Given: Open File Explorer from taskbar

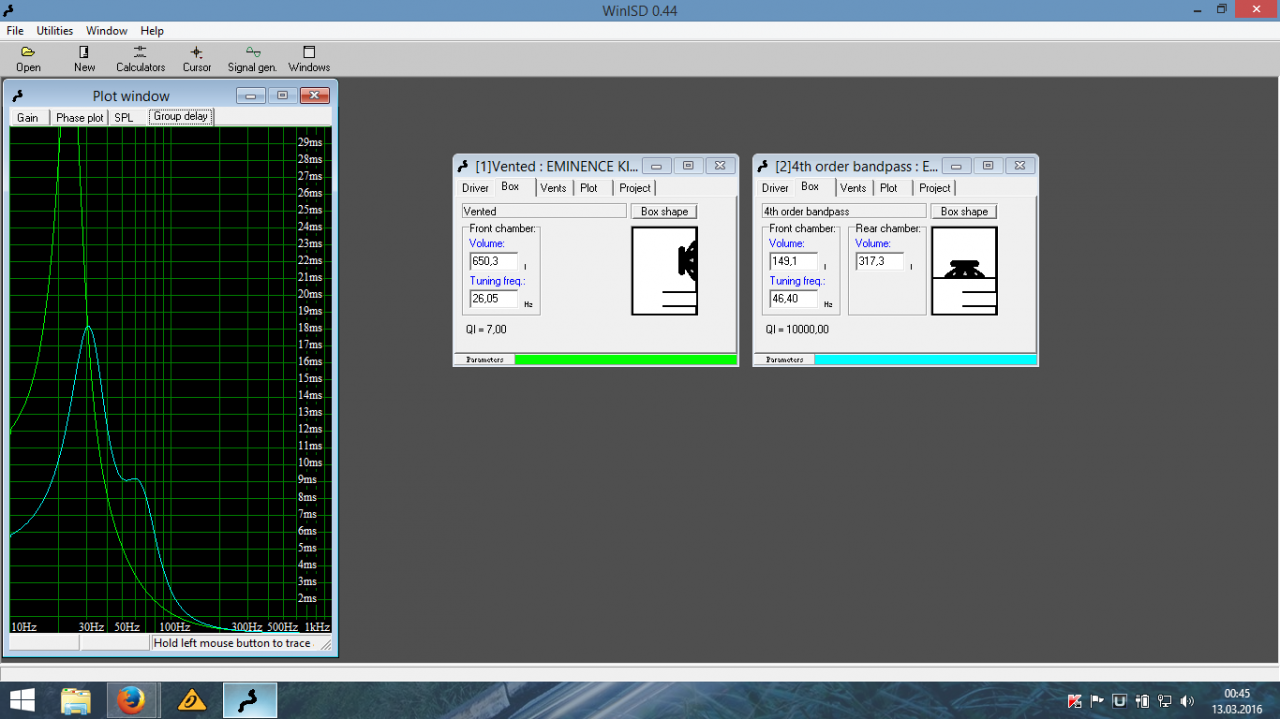Looking at the screenshot, I should click(x=76, y=701).
